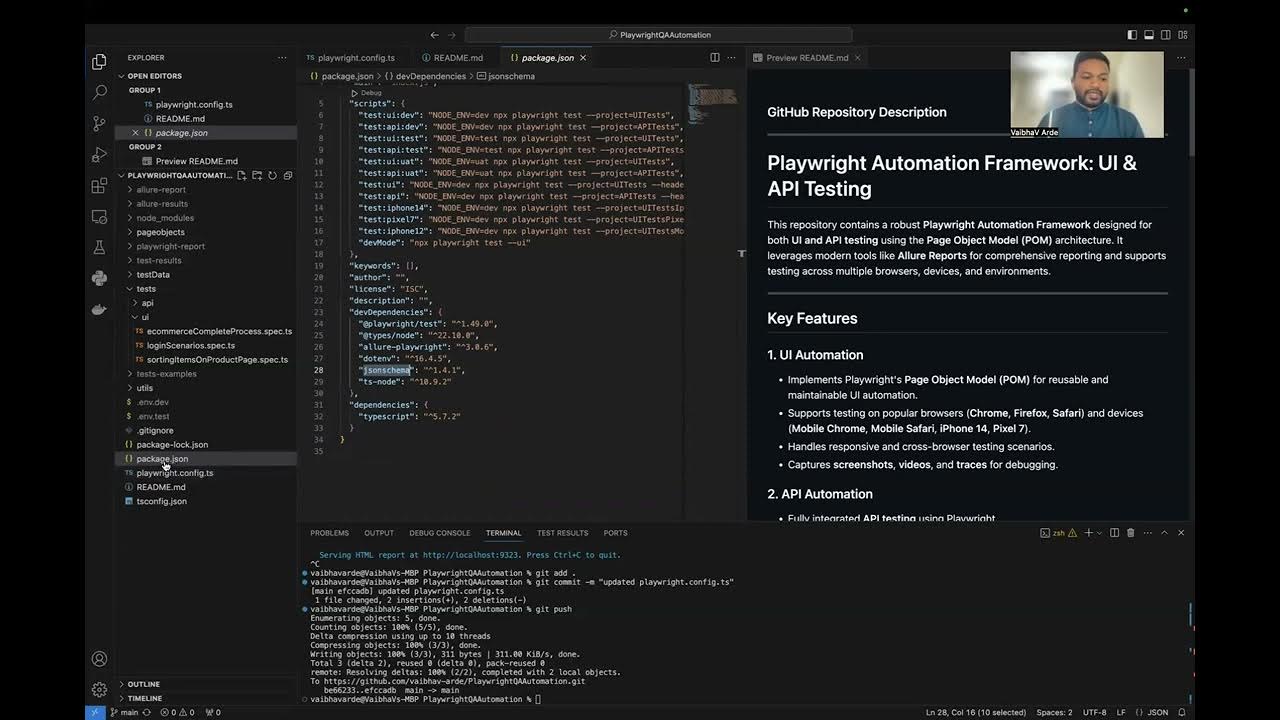Image resolution: width=1280 pixels, height=720 pixels.
Task: Change the JSON language mode in status bar
Action: click(1157, 713)
